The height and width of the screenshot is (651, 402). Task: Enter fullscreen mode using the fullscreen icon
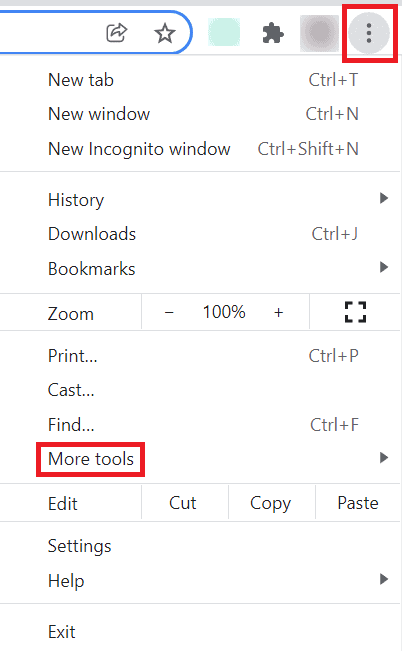click(x=355, y=312)
